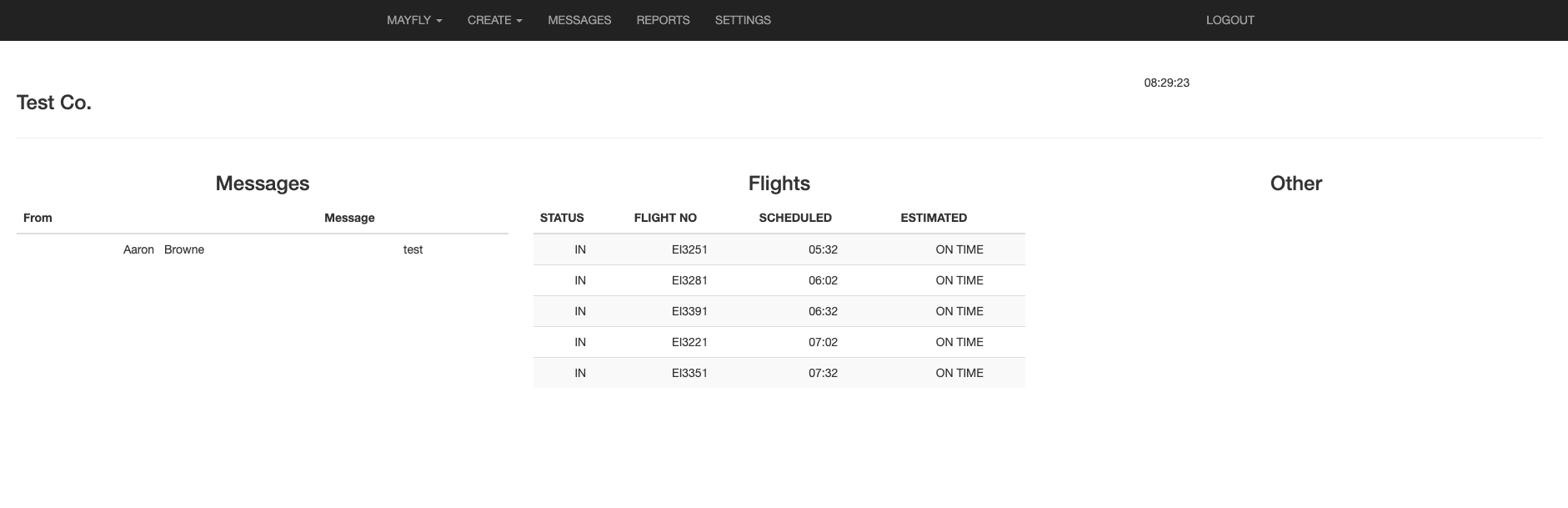Open the MAYFLY dropdown menu
1568x508 pixels.
coord(413,20)
